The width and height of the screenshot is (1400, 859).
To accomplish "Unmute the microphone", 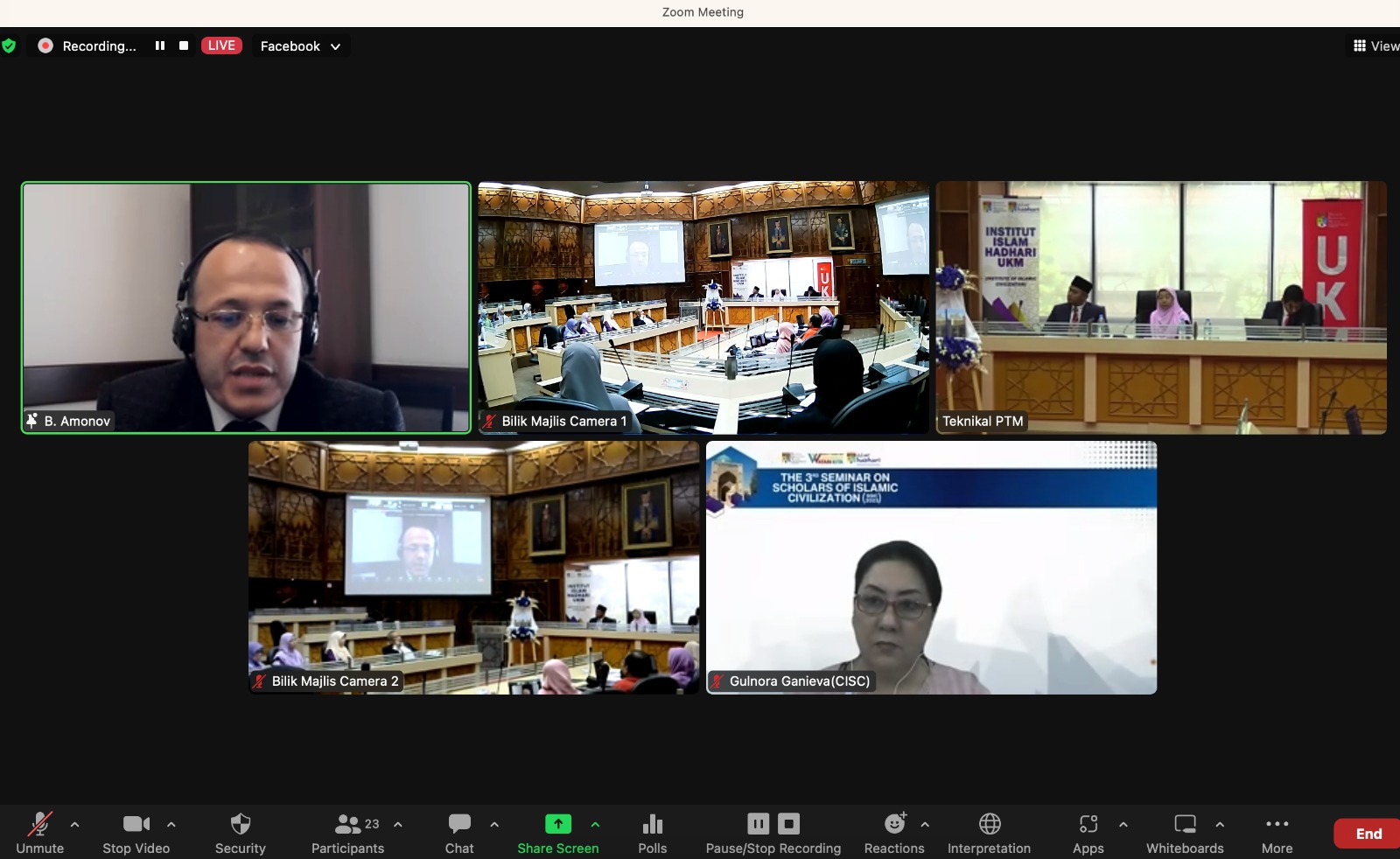I will tap(39, 833).
